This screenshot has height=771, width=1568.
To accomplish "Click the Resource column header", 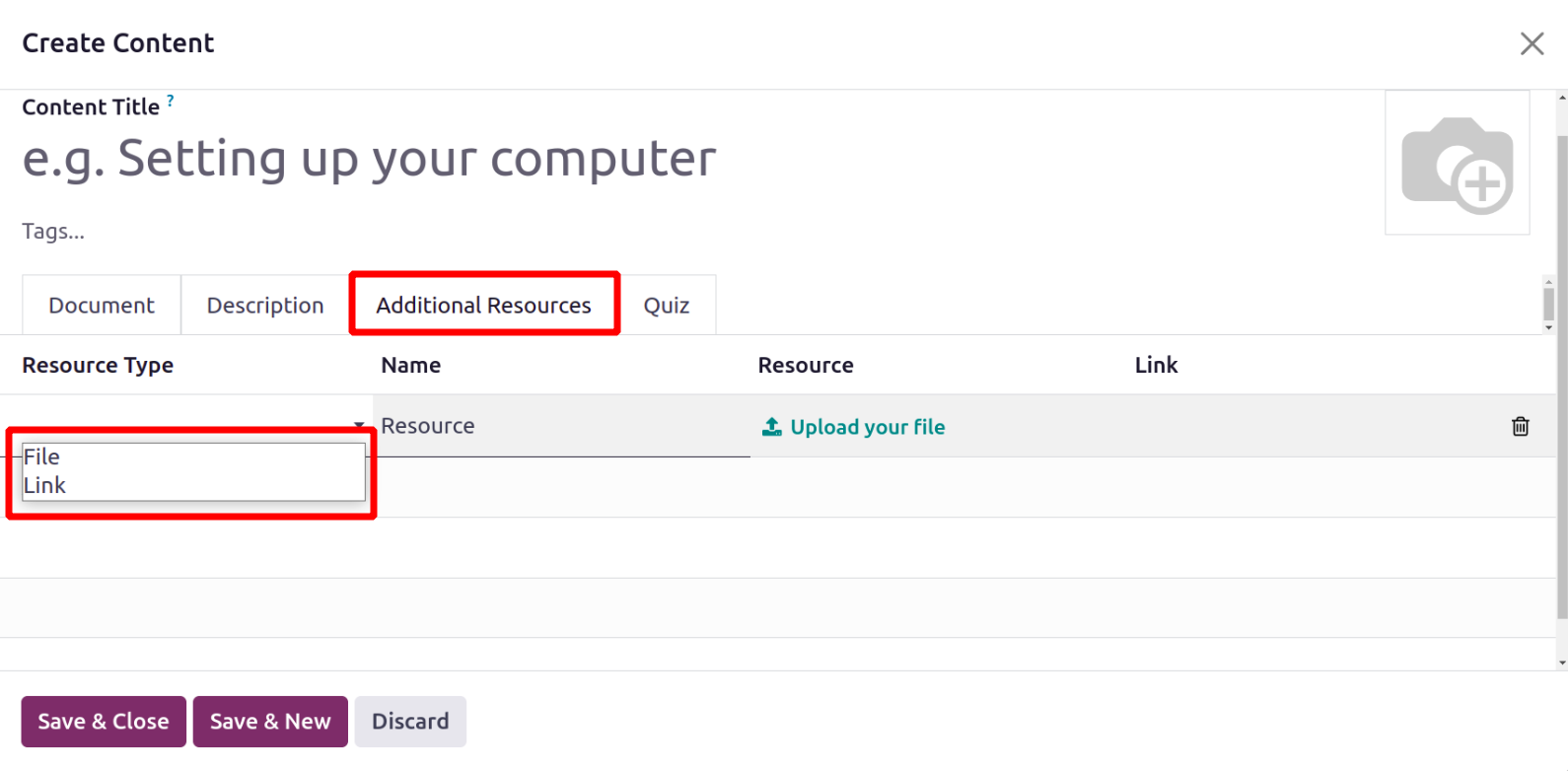I will [806, 365].
